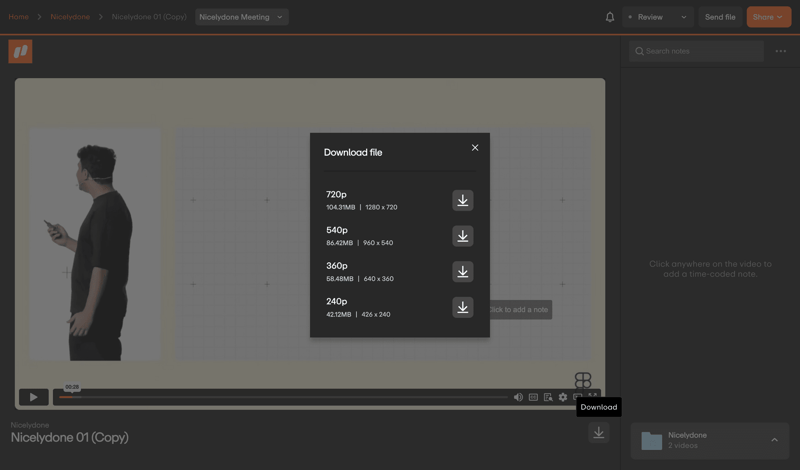Screen dimensions: 800x470
Task: Open player settings gear
Action: click(563, 397)
